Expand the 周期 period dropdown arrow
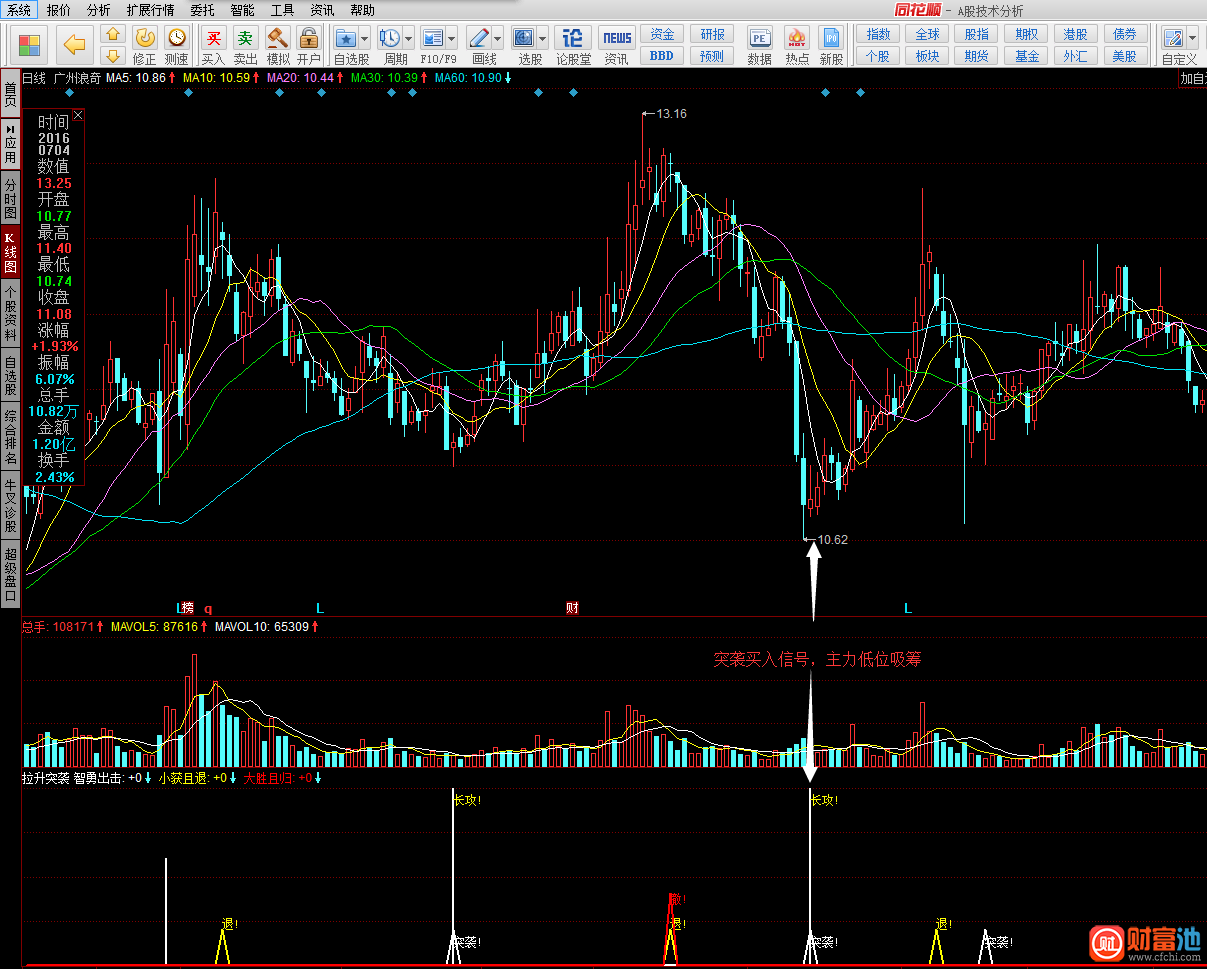The height and width of the screenshot is (969, 1207). pos(408,39)
